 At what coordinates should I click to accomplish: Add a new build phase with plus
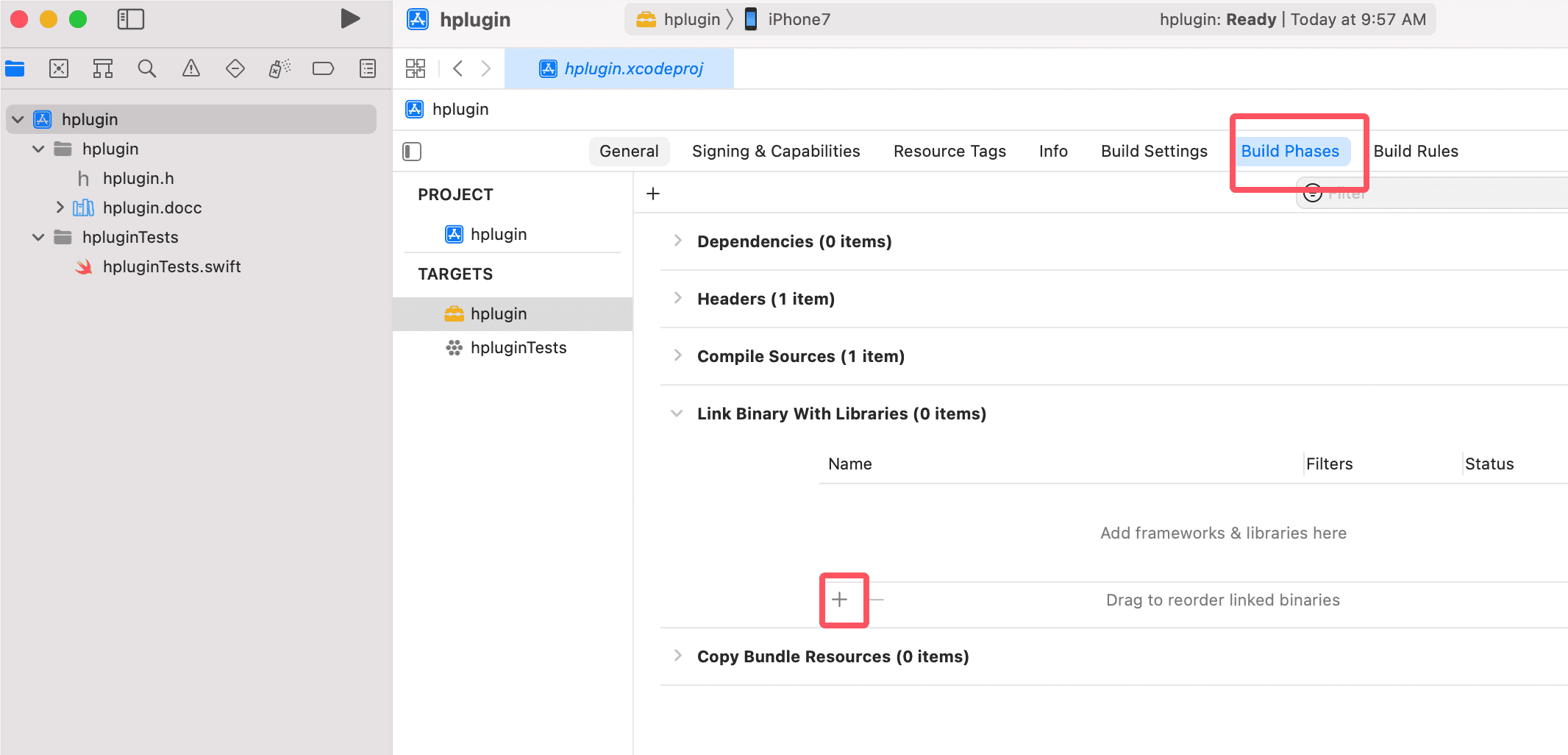point(653,194)
